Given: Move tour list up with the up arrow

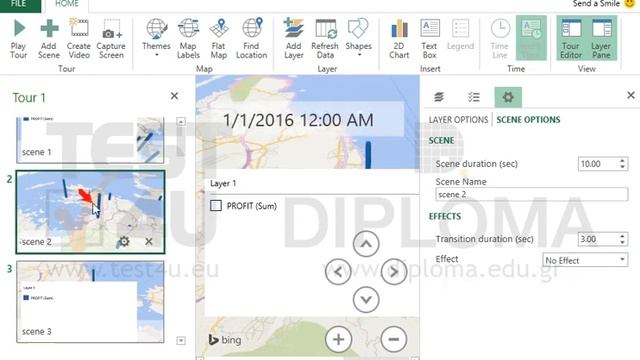Looking at the screenshot, I should [181, 122].
